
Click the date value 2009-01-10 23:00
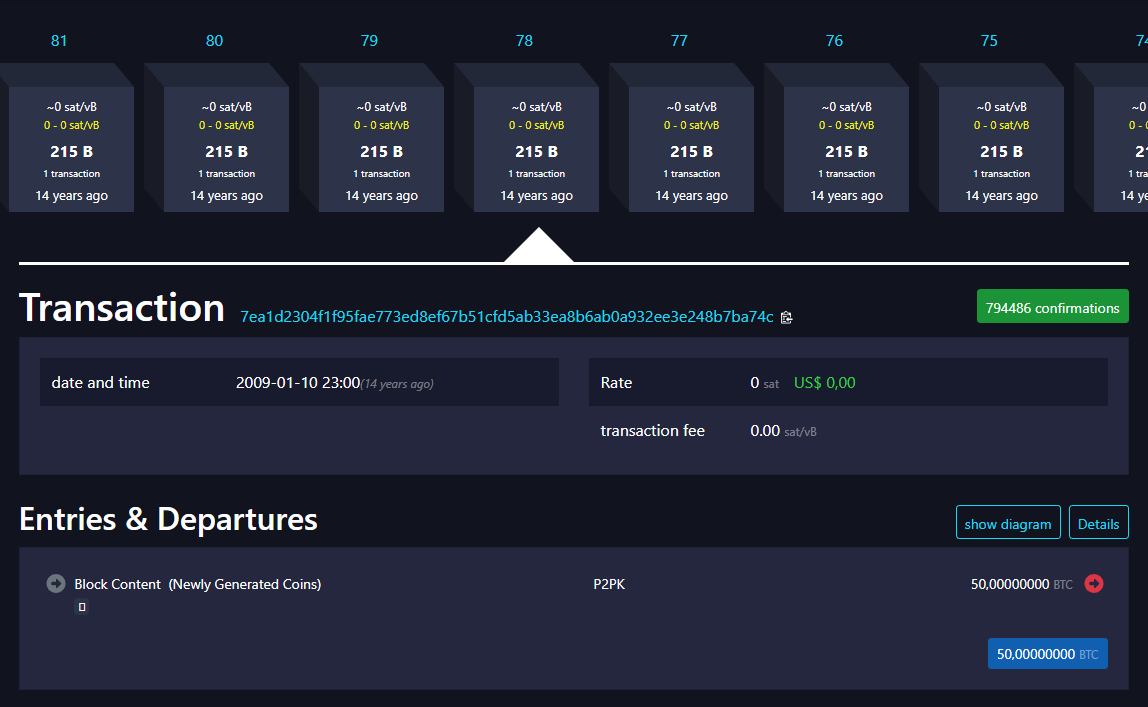[x=298, y=383]
